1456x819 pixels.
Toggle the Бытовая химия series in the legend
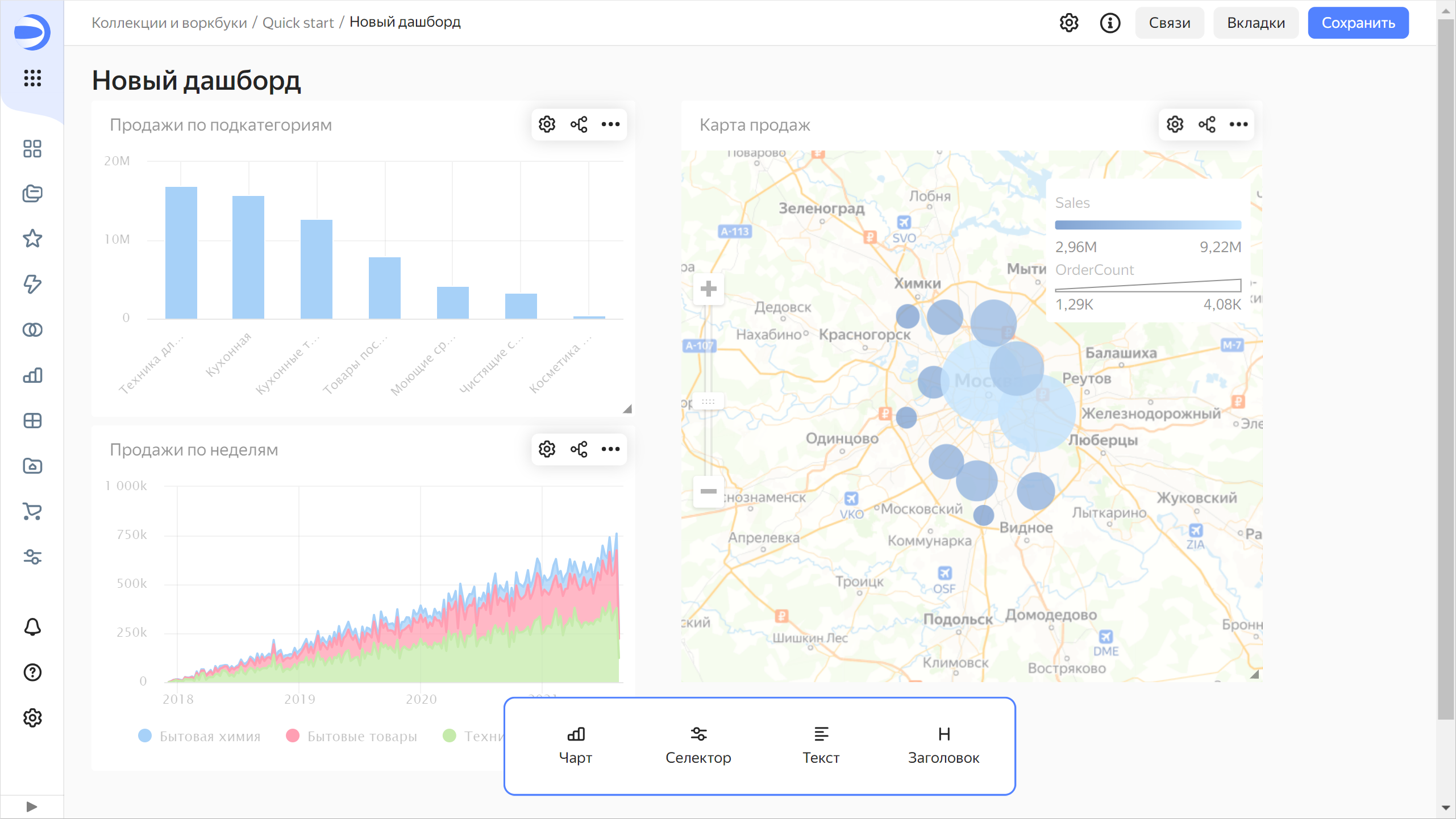pos(199,736)
